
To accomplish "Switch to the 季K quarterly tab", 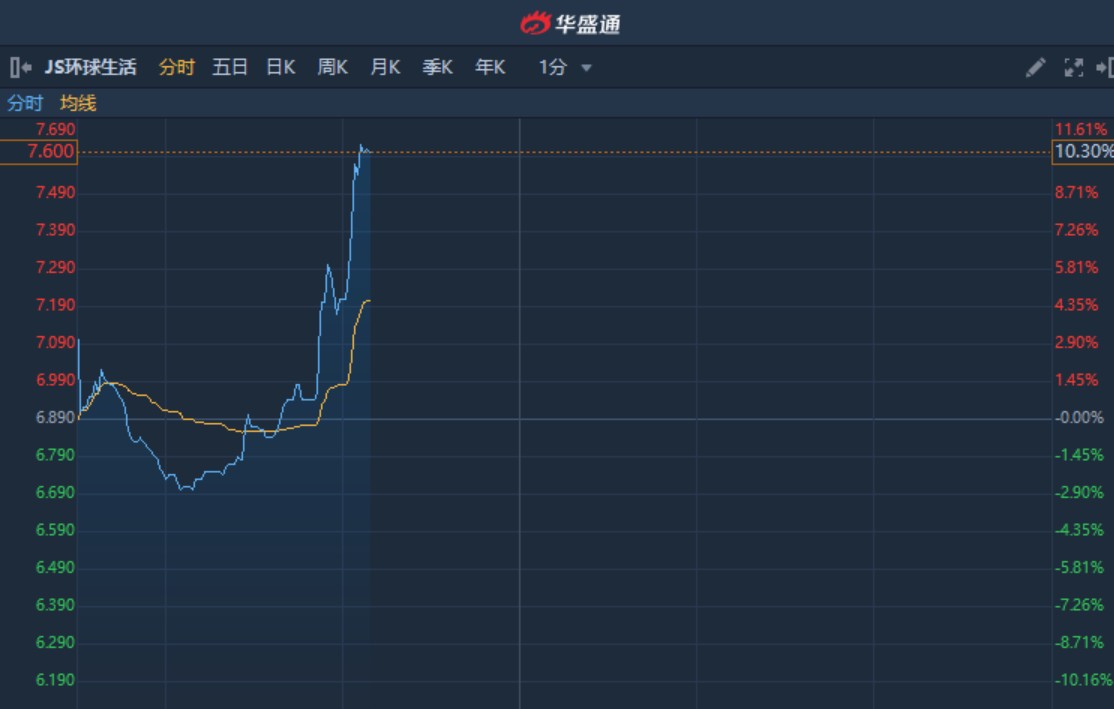I will click(x=438, y=67).
